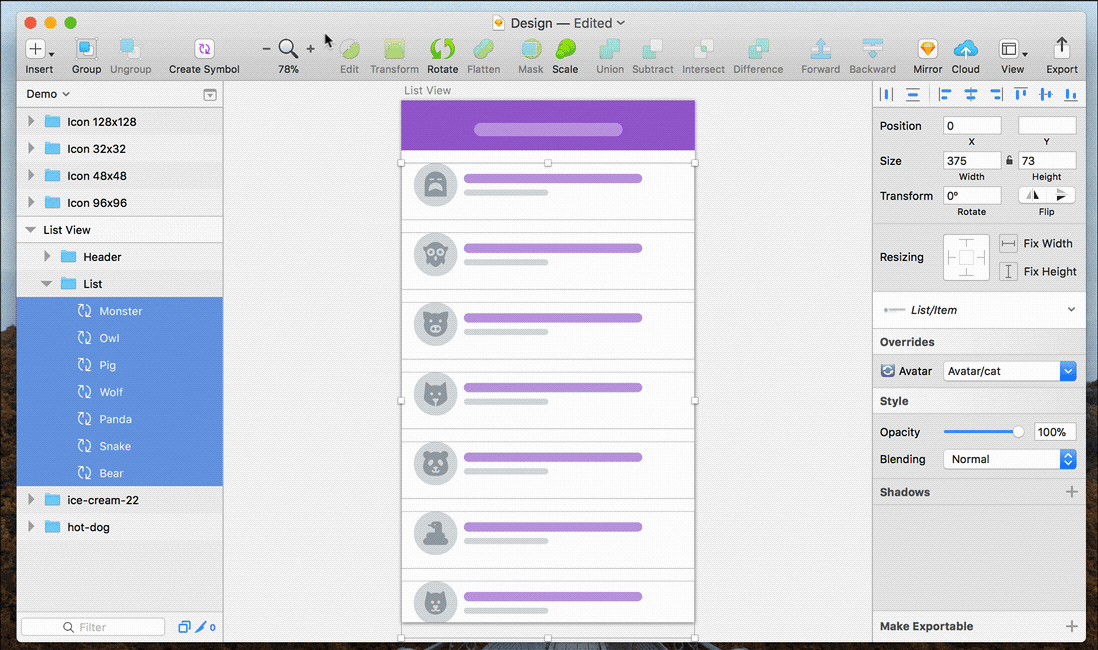Viewport: 1098px width, 650px height.
Task: Expand the Icon 96x96 folder
Action: (x=31, y=202)
